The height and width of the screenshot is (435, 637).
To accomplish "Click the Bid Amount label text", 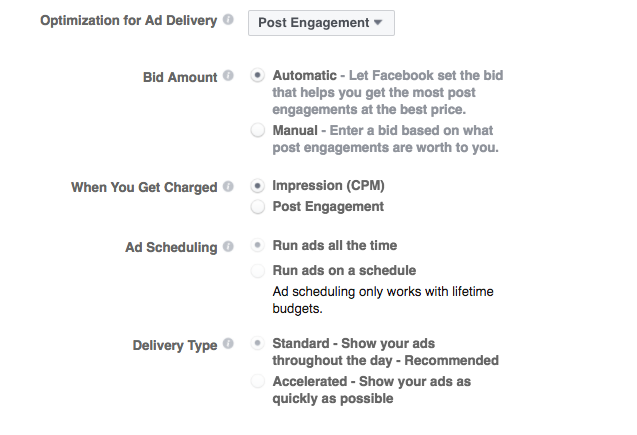I will (179, 75).
